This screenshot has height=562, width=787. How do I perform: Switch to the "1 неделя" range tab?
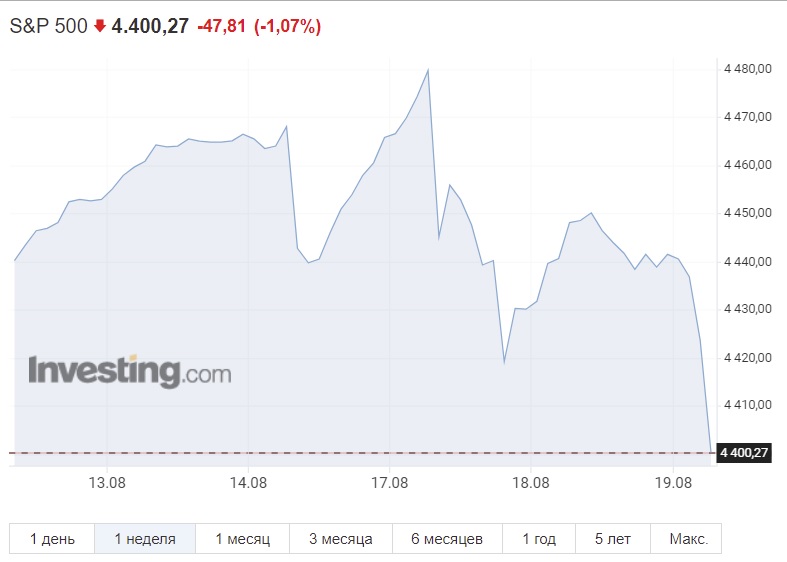[x=145, y=538]
